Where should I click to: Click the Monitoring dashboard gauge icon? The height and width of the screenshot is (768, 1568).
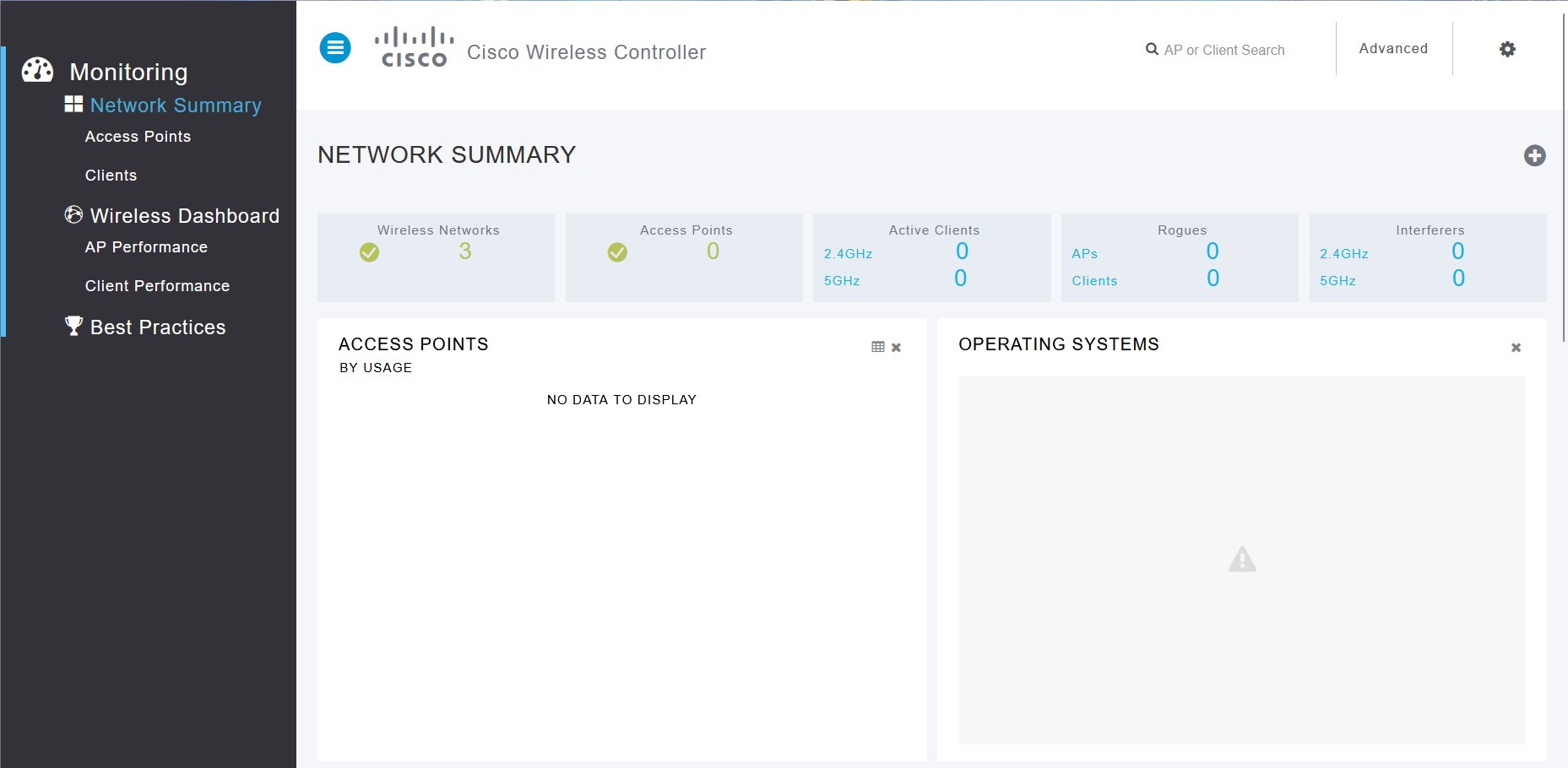(x=37, y=70)
